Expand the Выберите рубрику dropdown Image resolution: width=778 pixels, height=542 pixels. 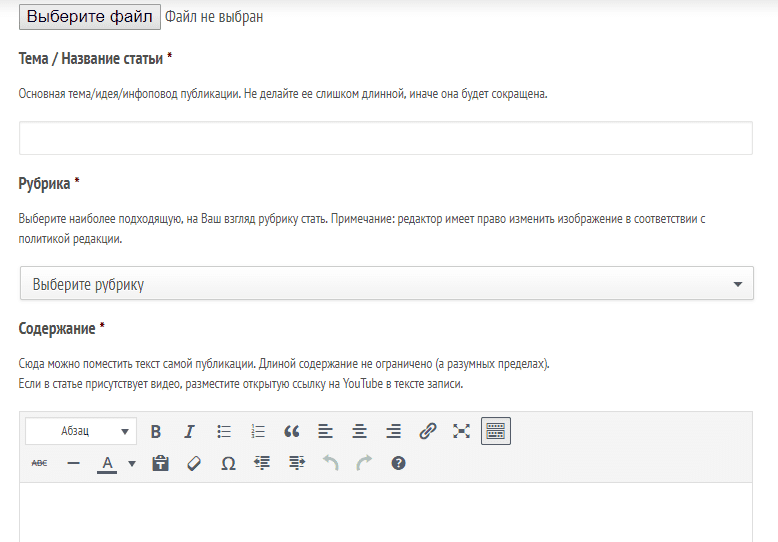pyautogui.click(x=386, y=284)
